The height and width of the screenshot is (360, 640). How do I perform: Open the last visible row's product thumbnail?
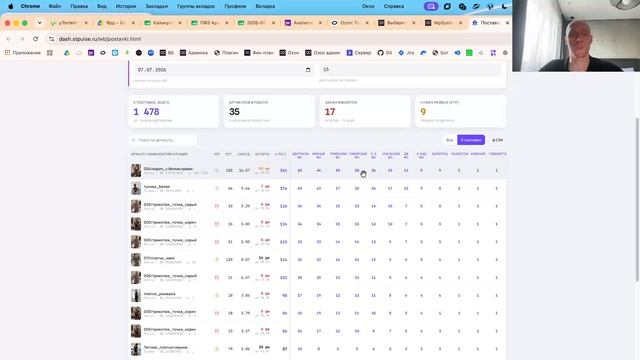point(136,349)
